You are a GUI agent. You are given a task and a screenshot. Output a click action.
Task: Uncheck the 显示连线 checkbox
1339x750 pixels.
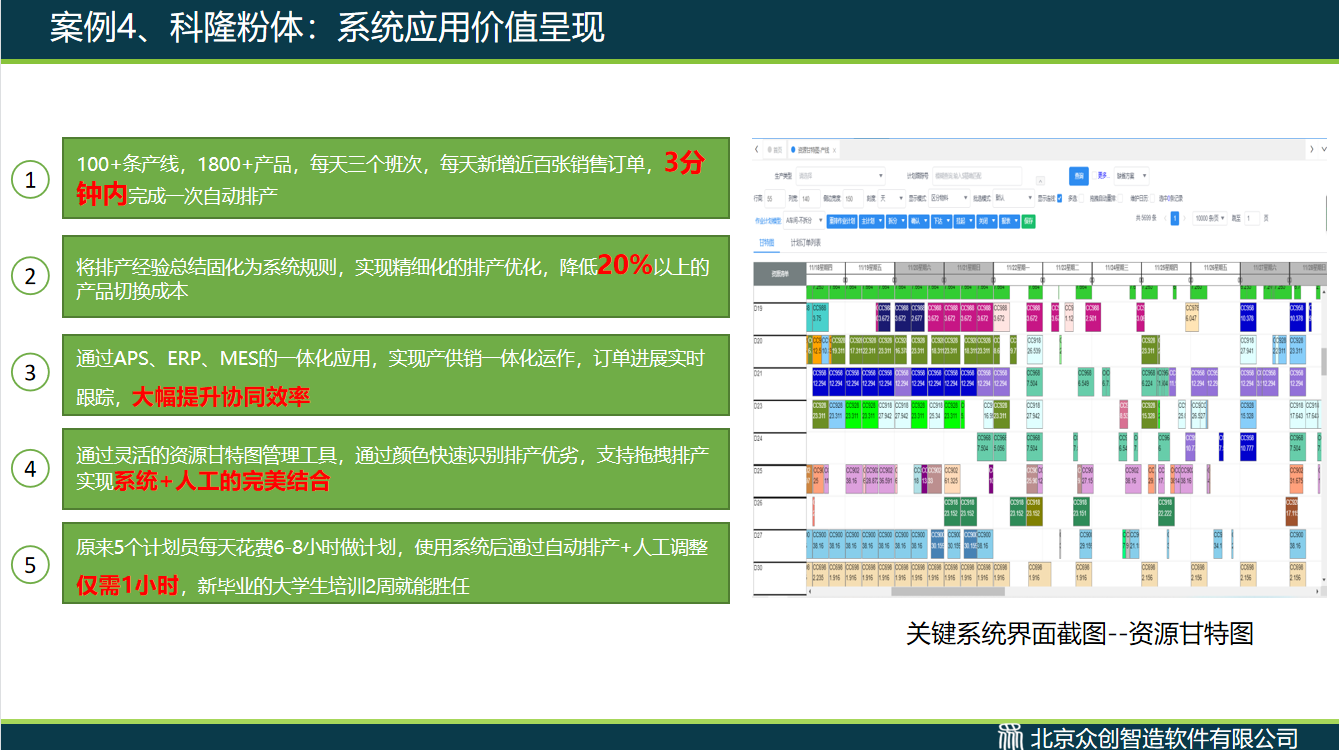pos(1059,199)
